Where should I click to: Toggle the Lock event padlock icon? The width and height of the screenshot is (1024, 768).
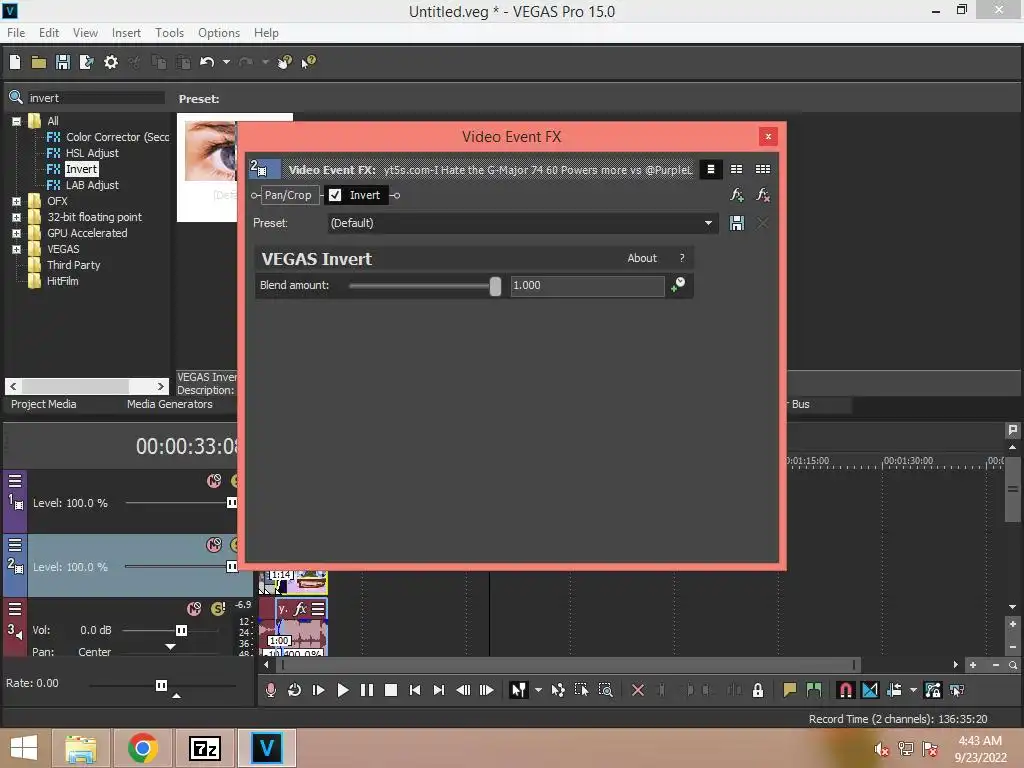[x=758, y=690]
